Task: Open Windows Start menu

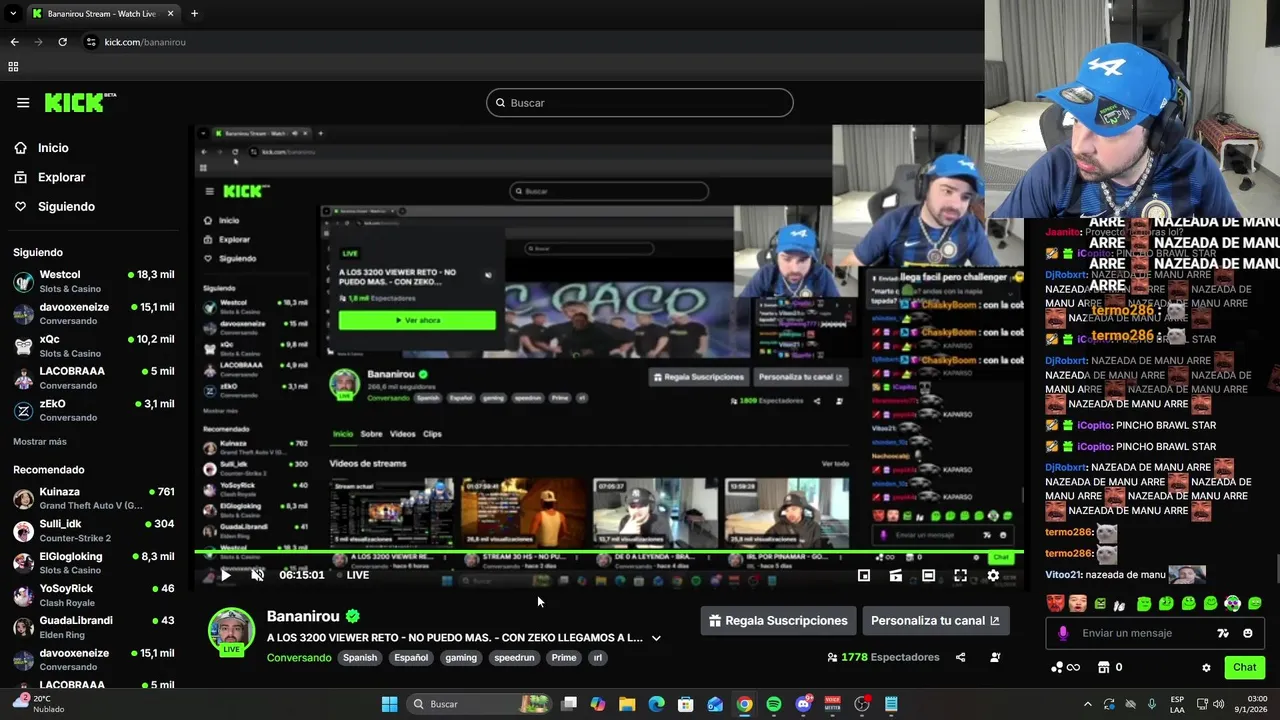Action: (x=389, y=704)
